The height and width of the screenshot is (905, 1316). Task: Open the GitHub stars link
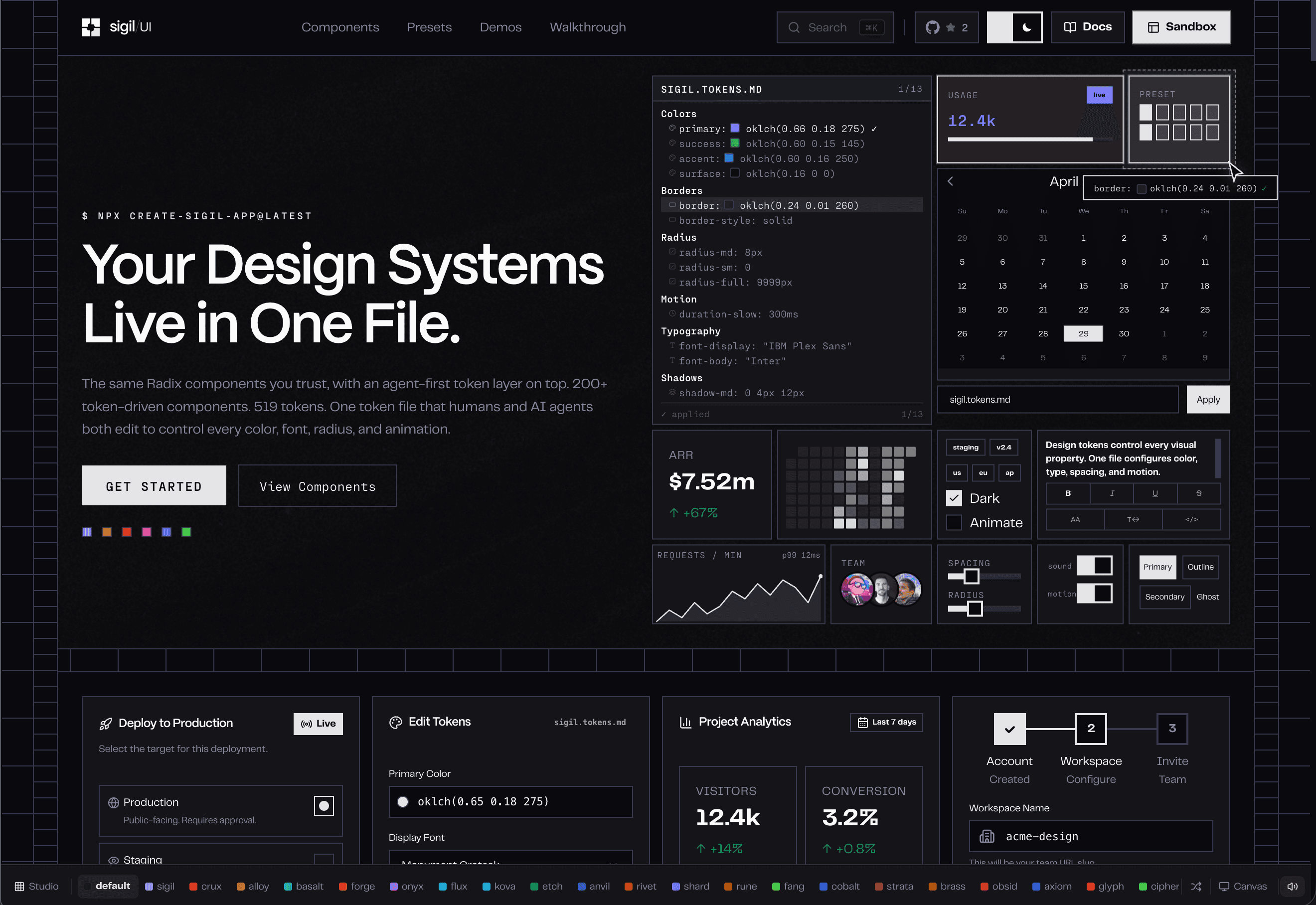tap(946, 27)
